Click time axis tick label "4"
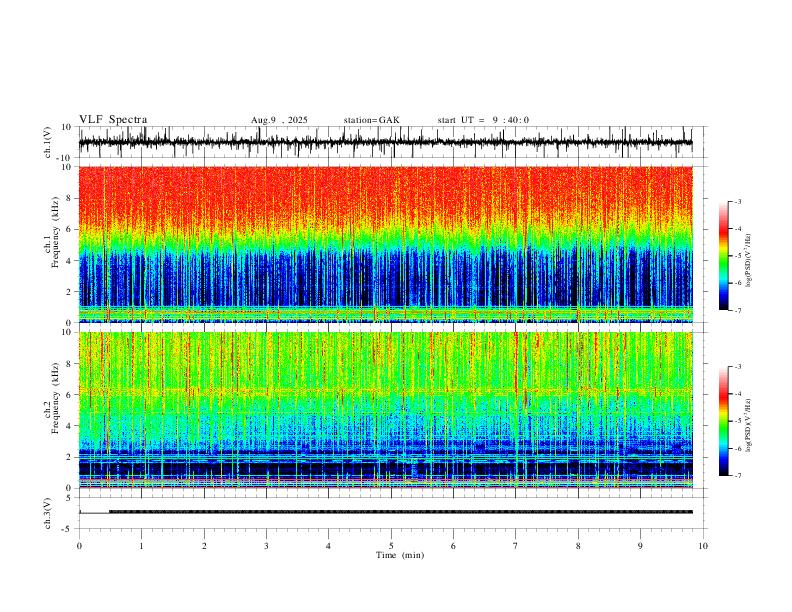 328,546
